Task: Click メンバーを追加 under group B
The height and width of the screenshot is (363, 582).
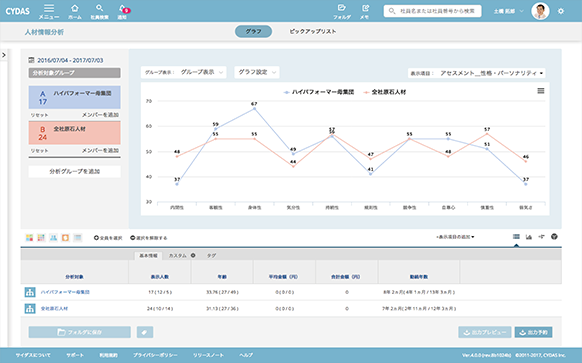Action: click(x=100, y=150)
